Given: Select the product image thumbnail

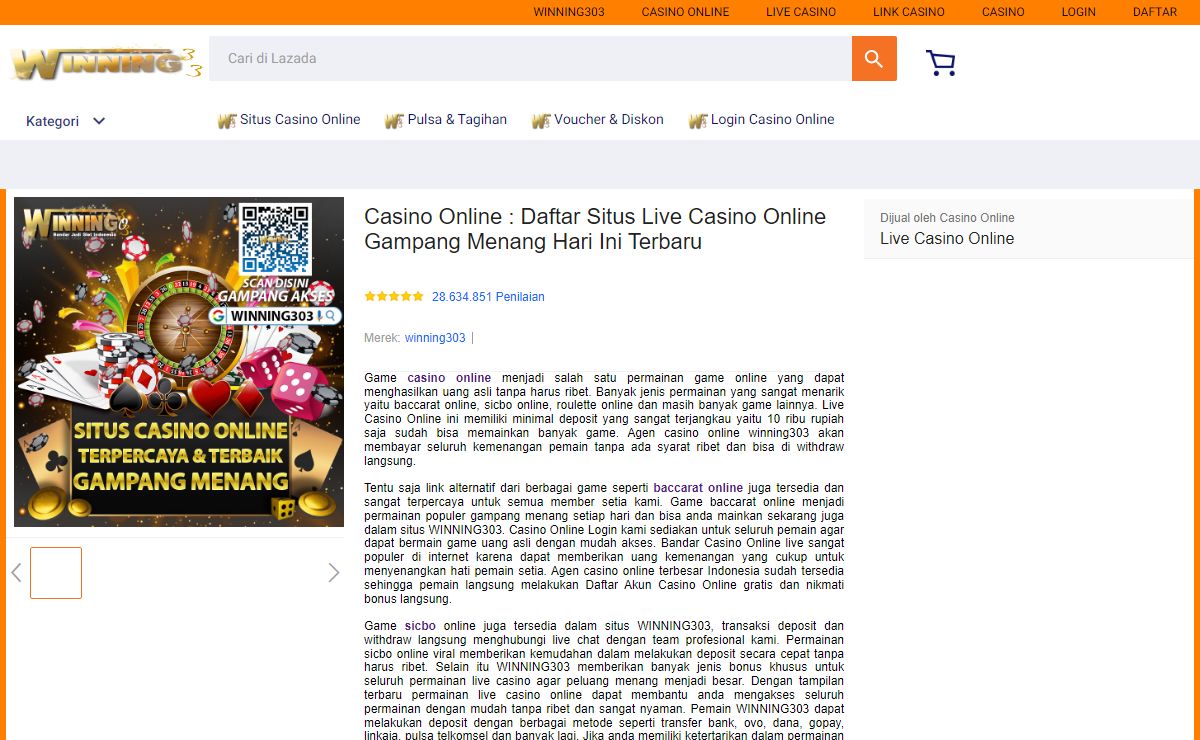Looking at the screenshot, I should pyautogui.click(x=56, y=573).
